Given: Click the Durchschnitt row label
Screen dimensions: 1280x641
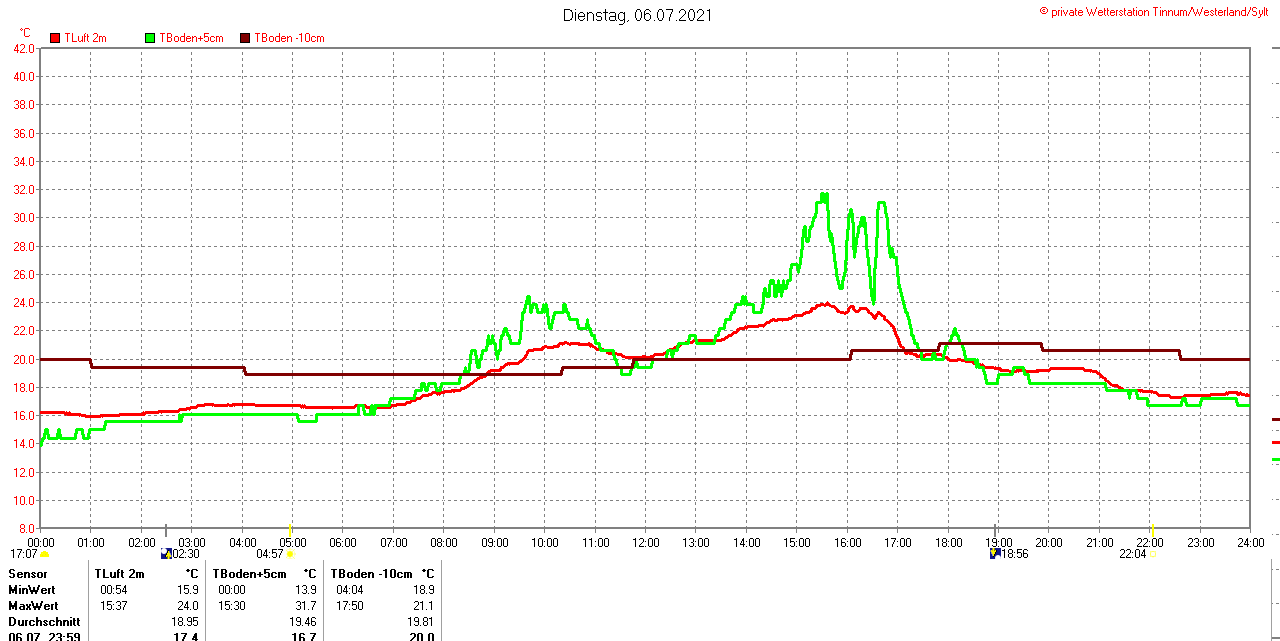Looking at the screenshot, I should click(x=44, y=622).
